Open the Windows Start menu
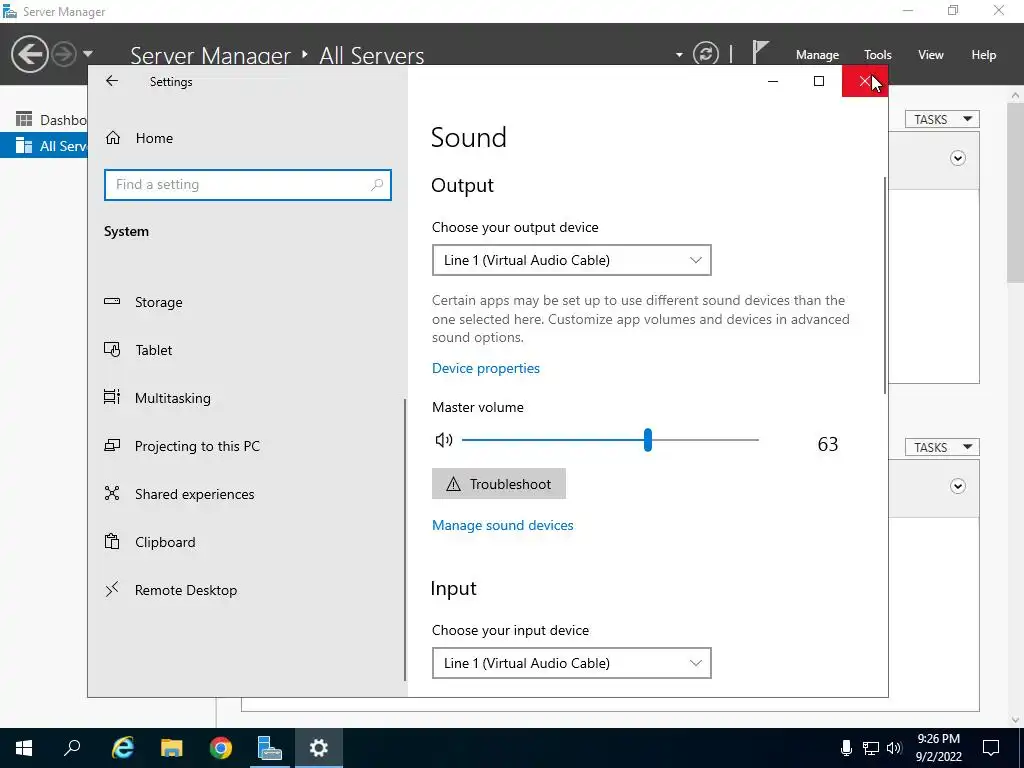Screen dimensions: 1024x768 point(24,748)
